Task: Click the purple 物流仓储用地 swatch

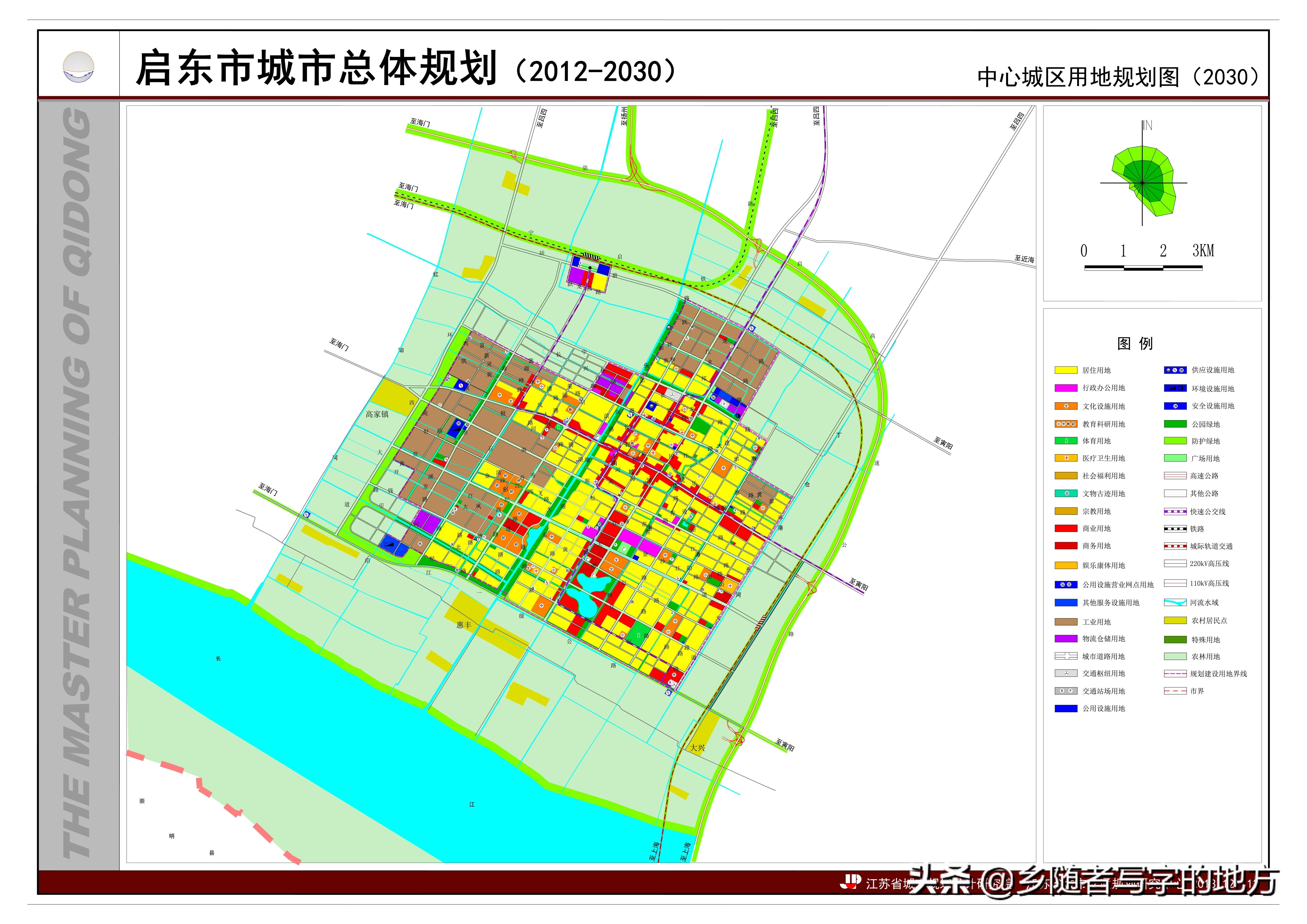Action: 1066,639
